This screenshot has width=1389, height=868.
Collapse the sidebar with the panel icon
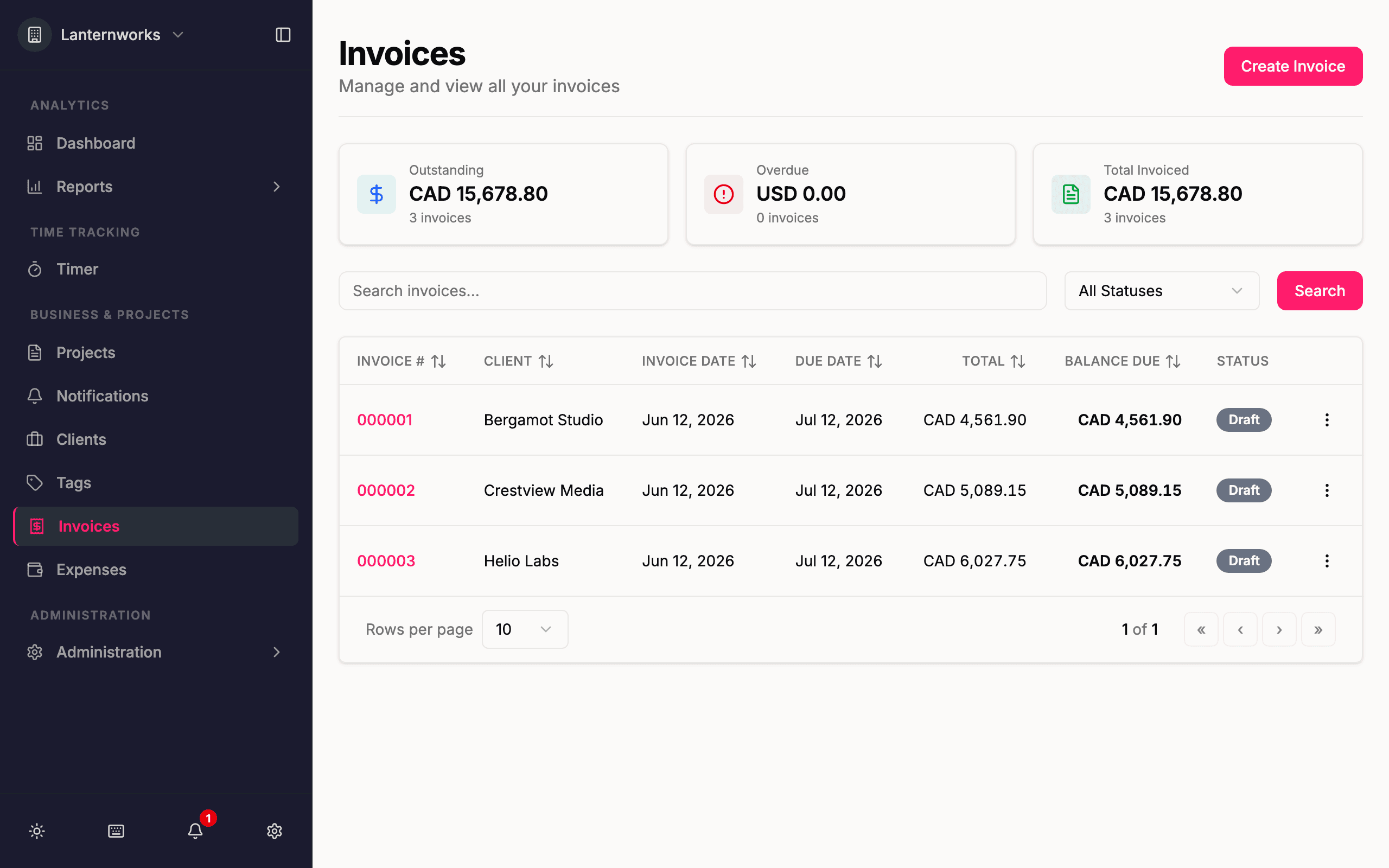283,34
